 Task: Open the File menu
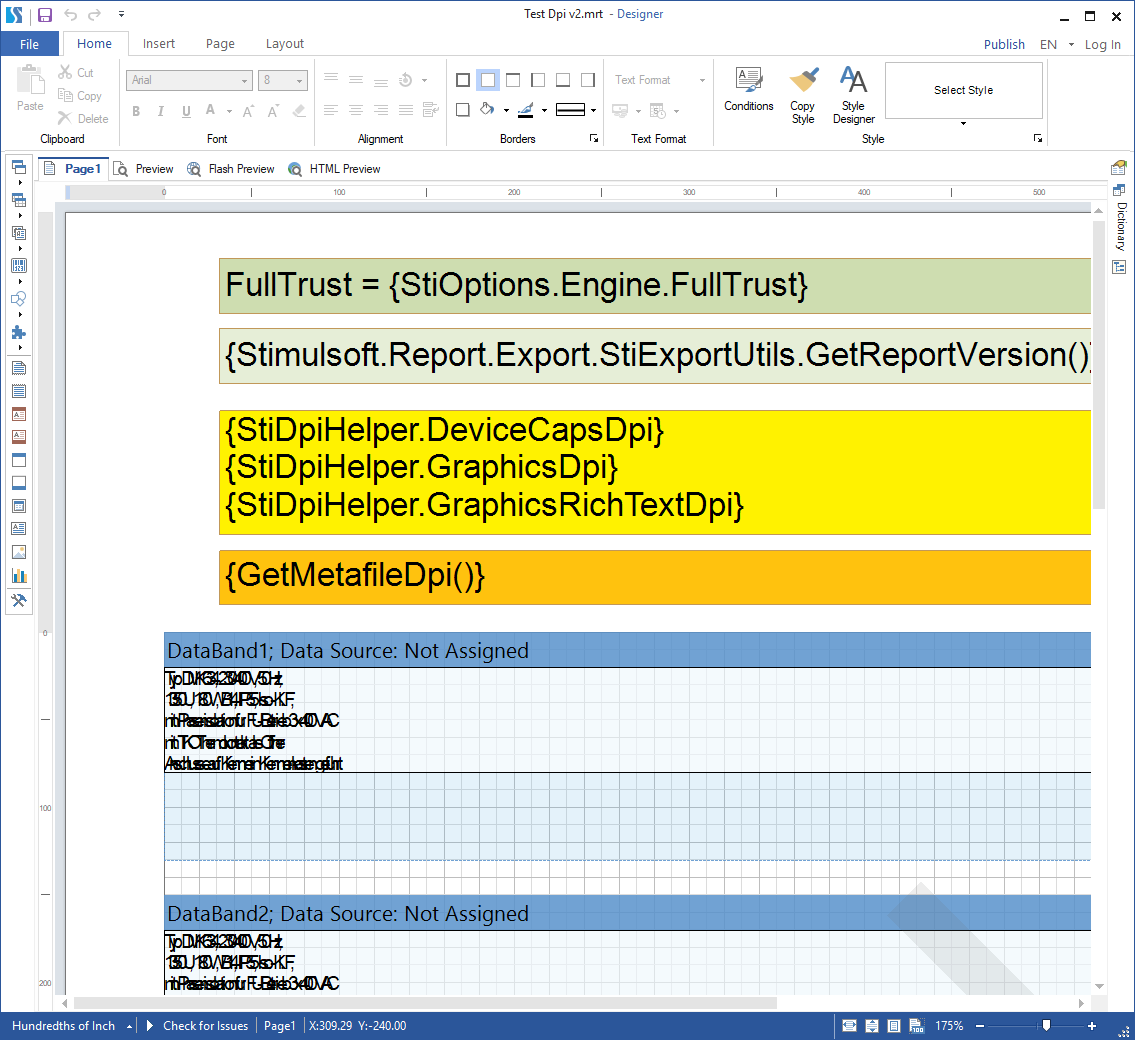tap(30, 44)
